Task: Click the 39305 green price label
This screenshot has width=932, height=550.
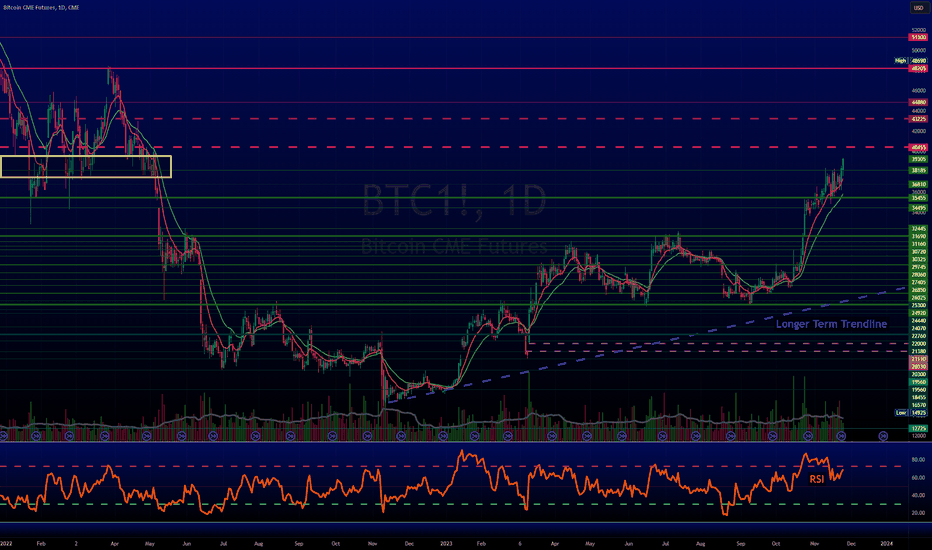Action: point(919,159)
